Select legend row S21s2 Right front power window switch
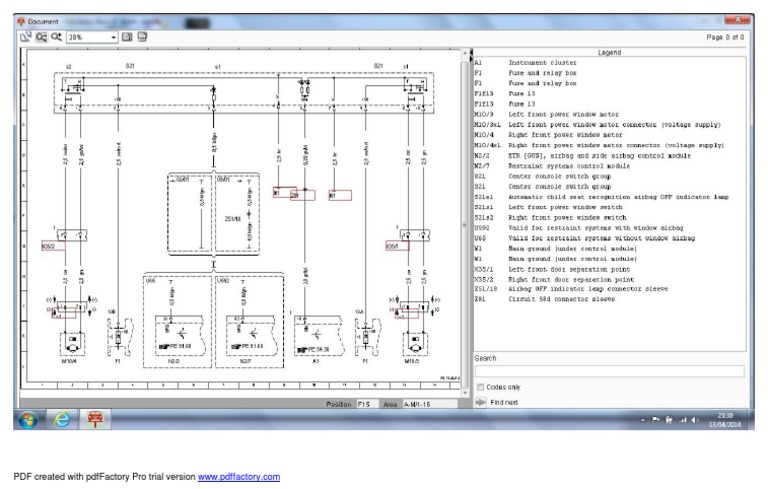 pos(609,218)
